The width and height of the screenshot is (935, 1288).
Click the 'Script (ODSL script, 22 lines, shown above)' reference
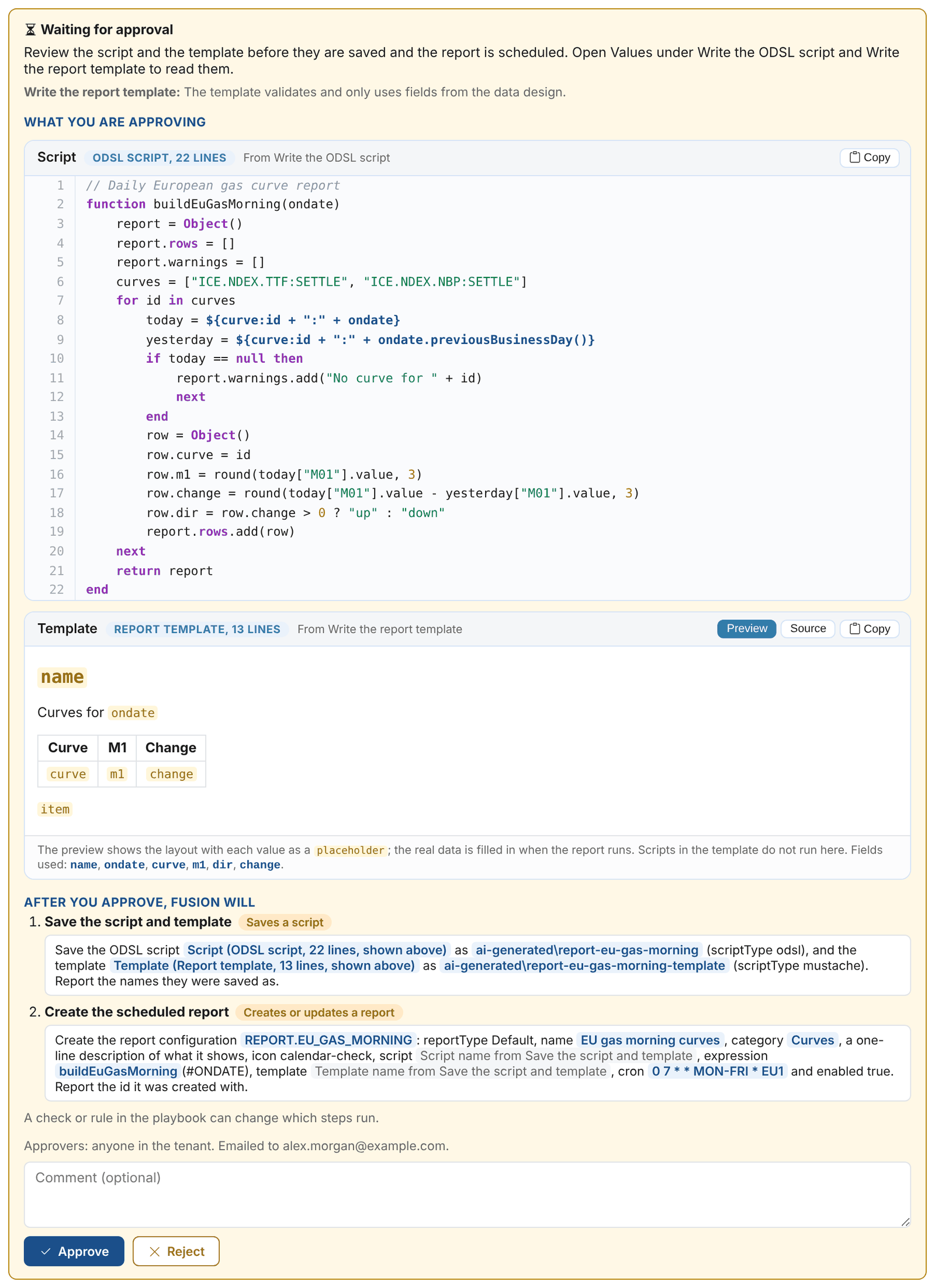point(317,950)
